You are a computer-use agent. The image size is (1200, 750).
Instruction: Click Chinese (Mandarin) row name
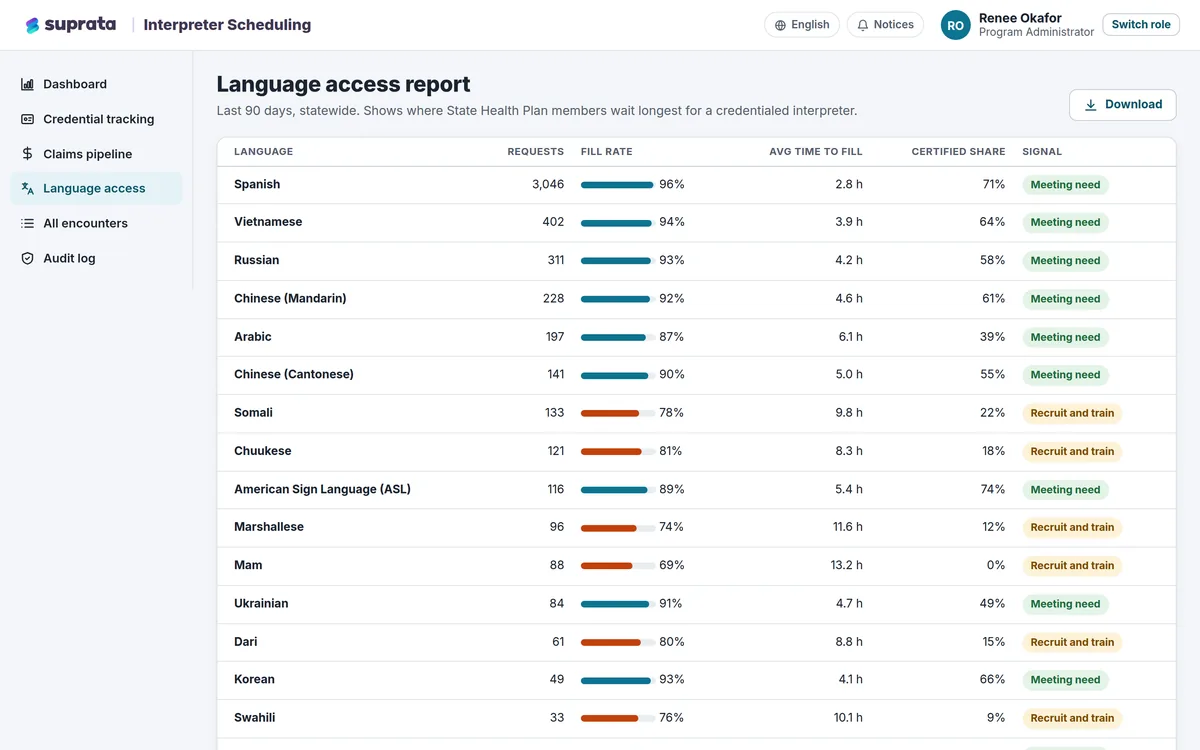point(290,298)
